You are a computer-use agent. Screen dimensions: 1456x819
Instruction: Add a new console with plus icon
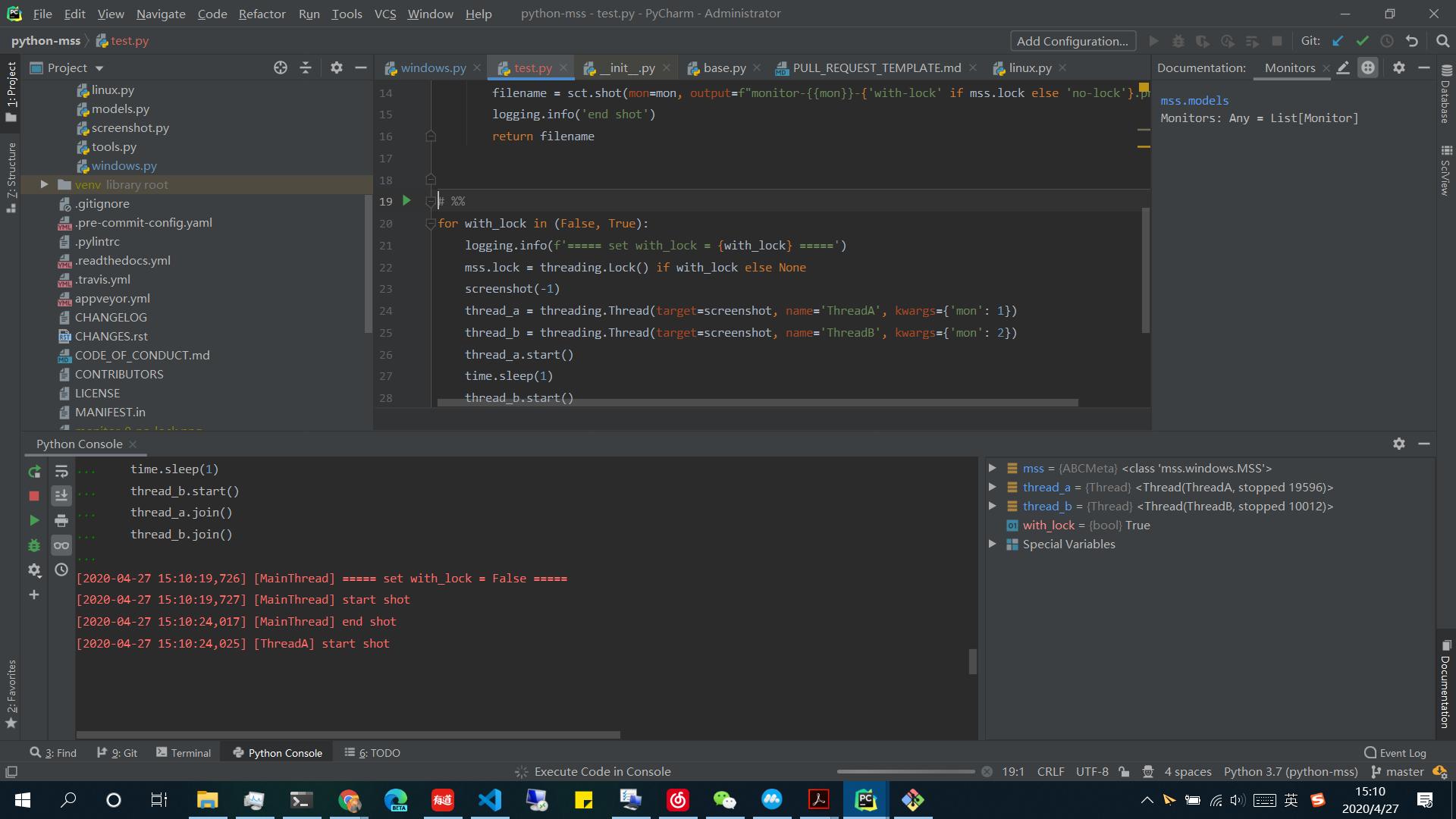click(x=34, y=595)
